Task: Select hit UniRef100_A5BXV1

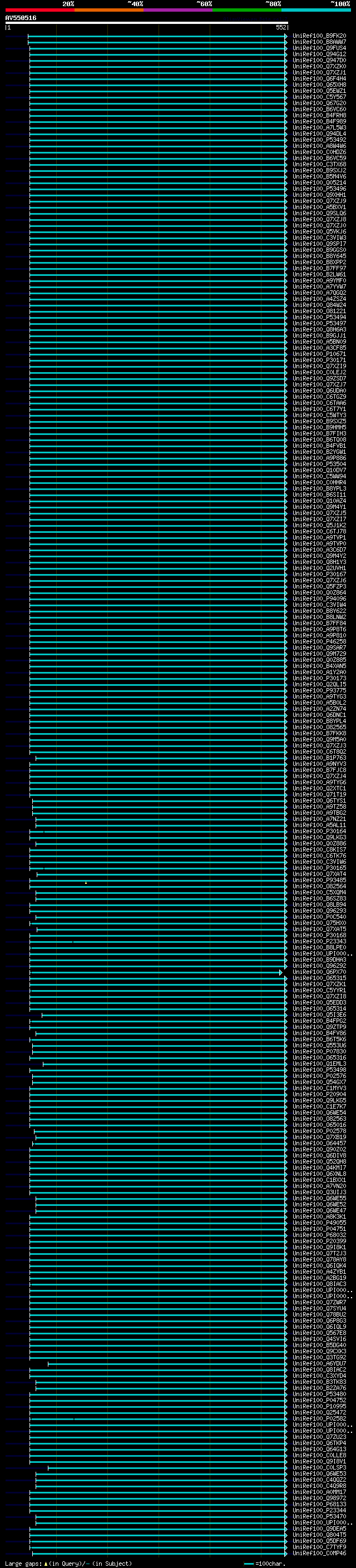Action: 319,207
